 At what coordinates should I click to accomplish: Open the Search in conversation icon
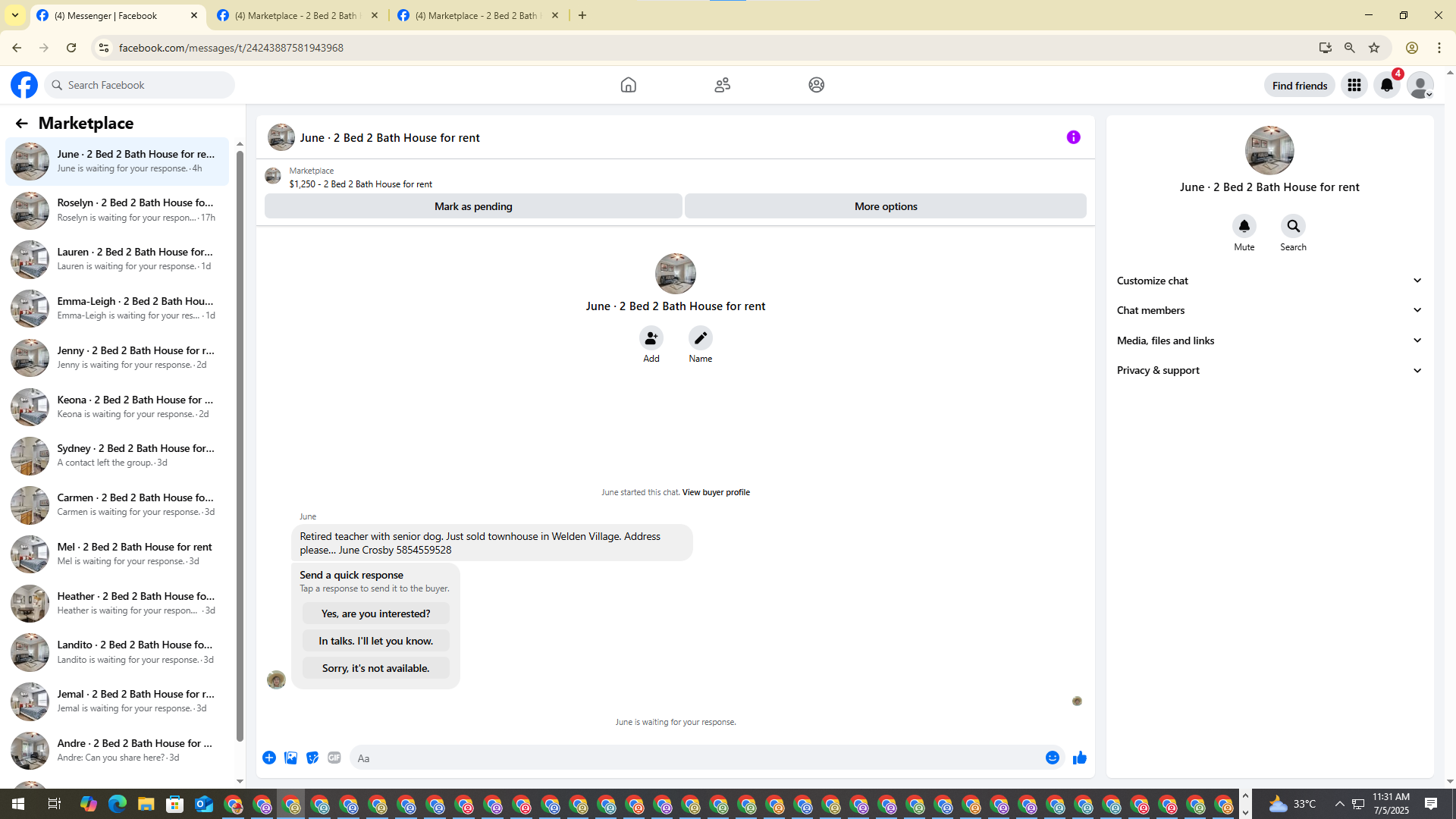1293,226
